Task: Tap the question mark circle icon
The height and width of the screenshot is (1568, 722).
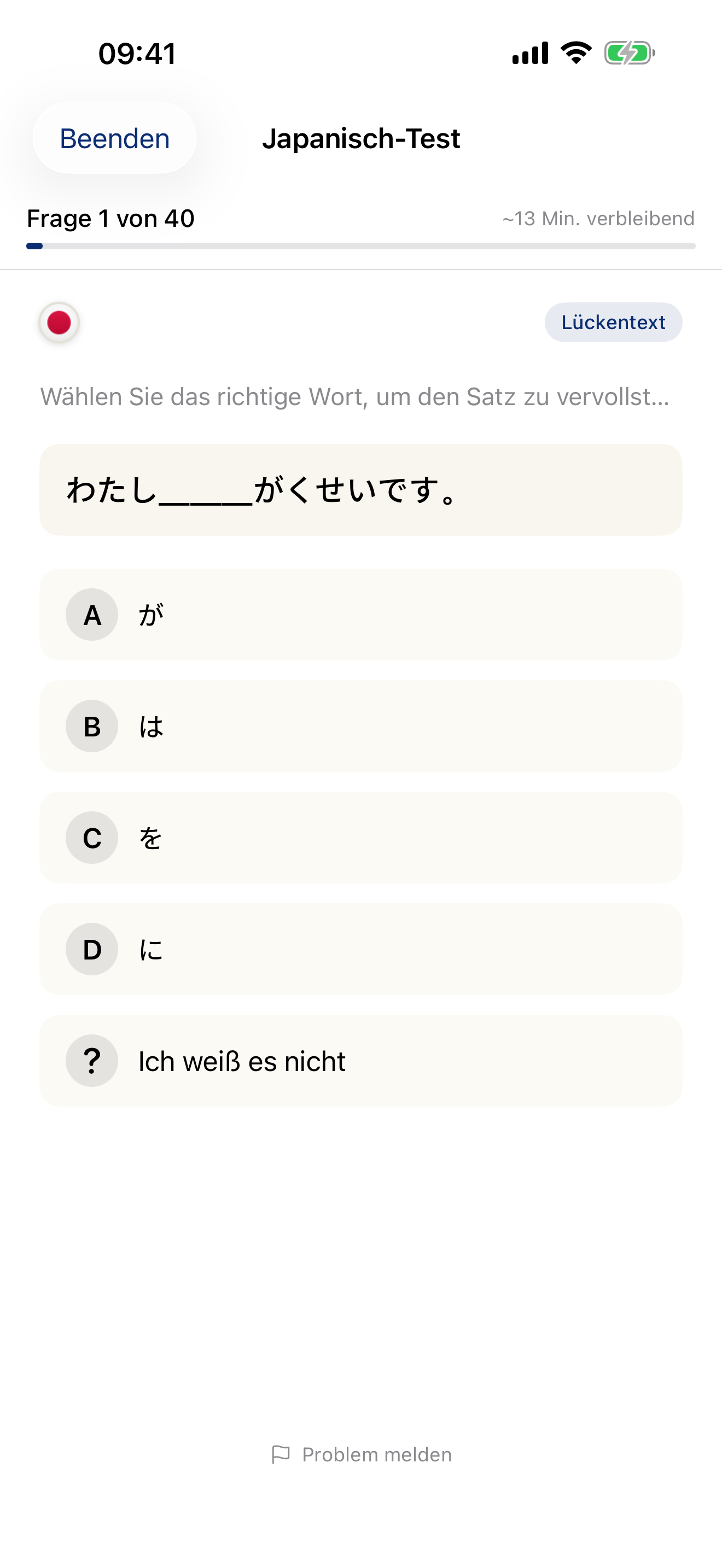Action: [91, 1060]
